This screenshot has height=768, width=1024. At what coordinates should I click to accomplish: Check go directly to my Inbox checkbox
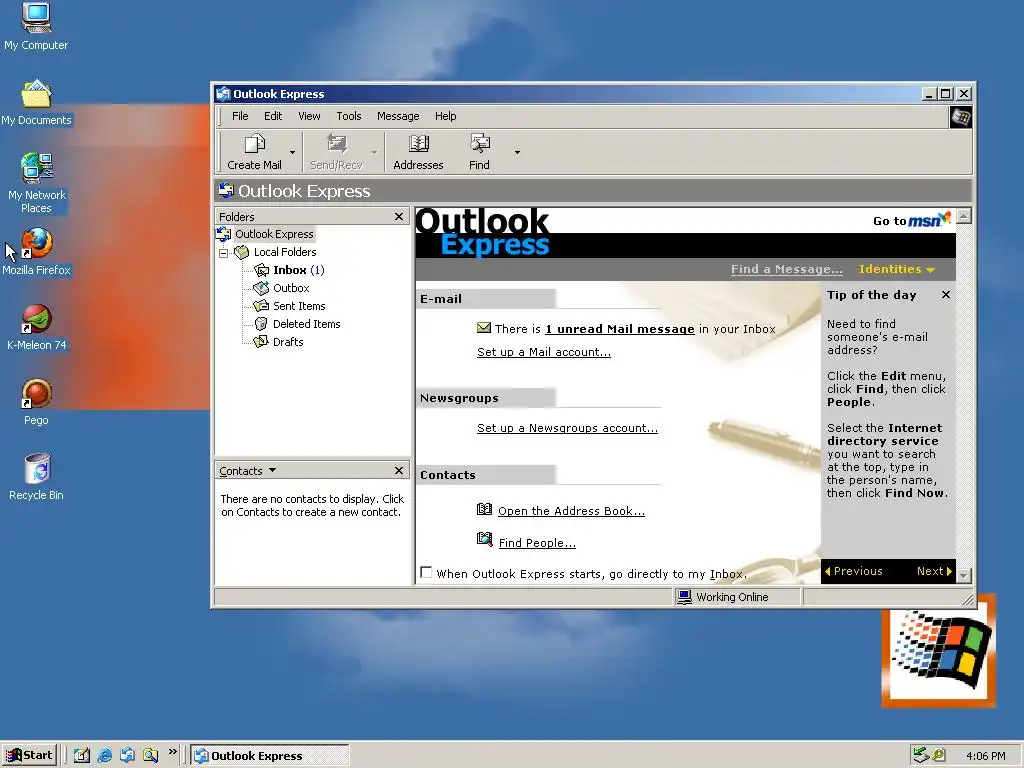click(426, 573)
